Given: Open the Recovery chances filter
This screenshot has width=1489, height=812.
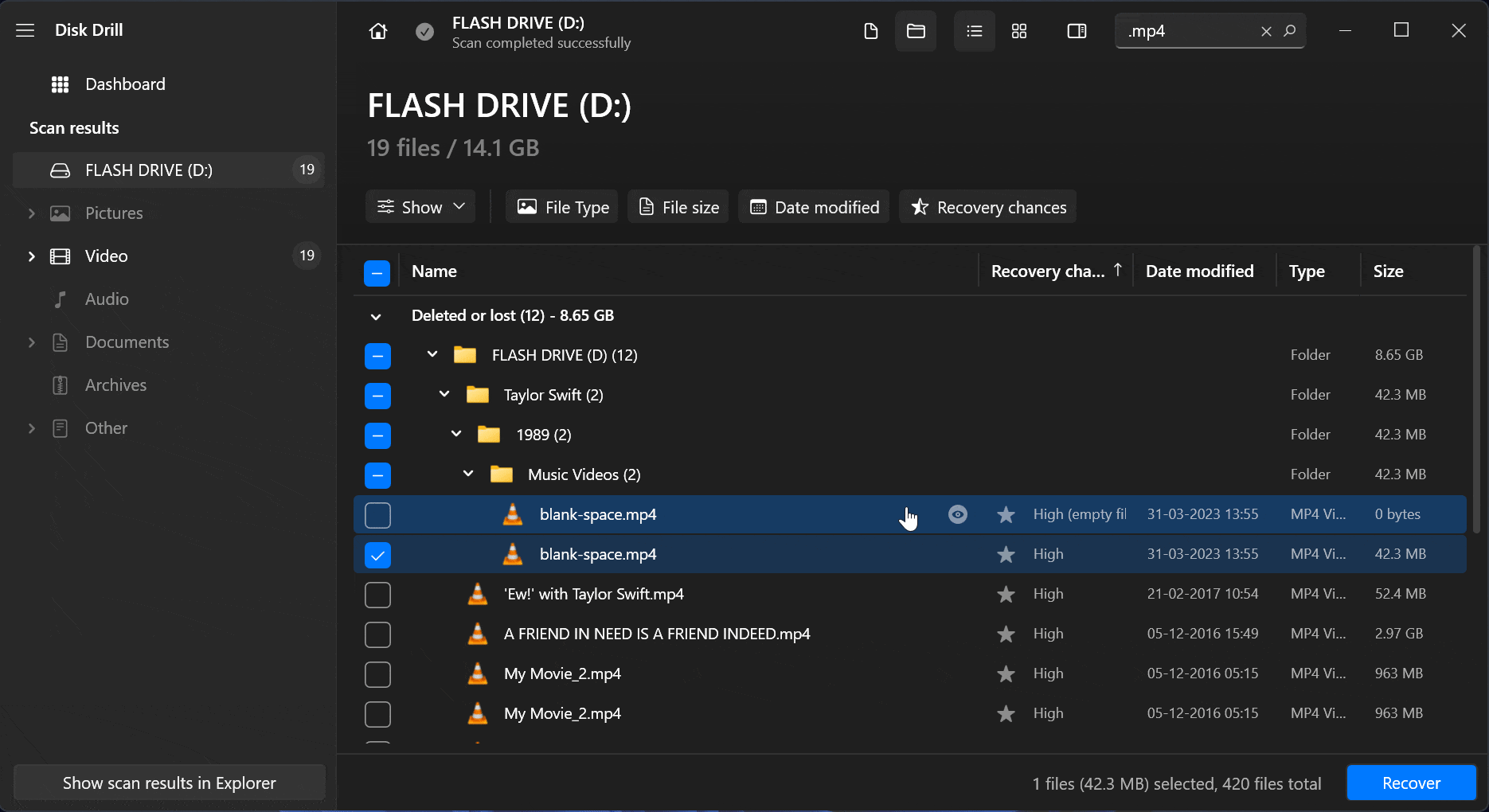Looking at the screenshot, I should tap(987, 206).
